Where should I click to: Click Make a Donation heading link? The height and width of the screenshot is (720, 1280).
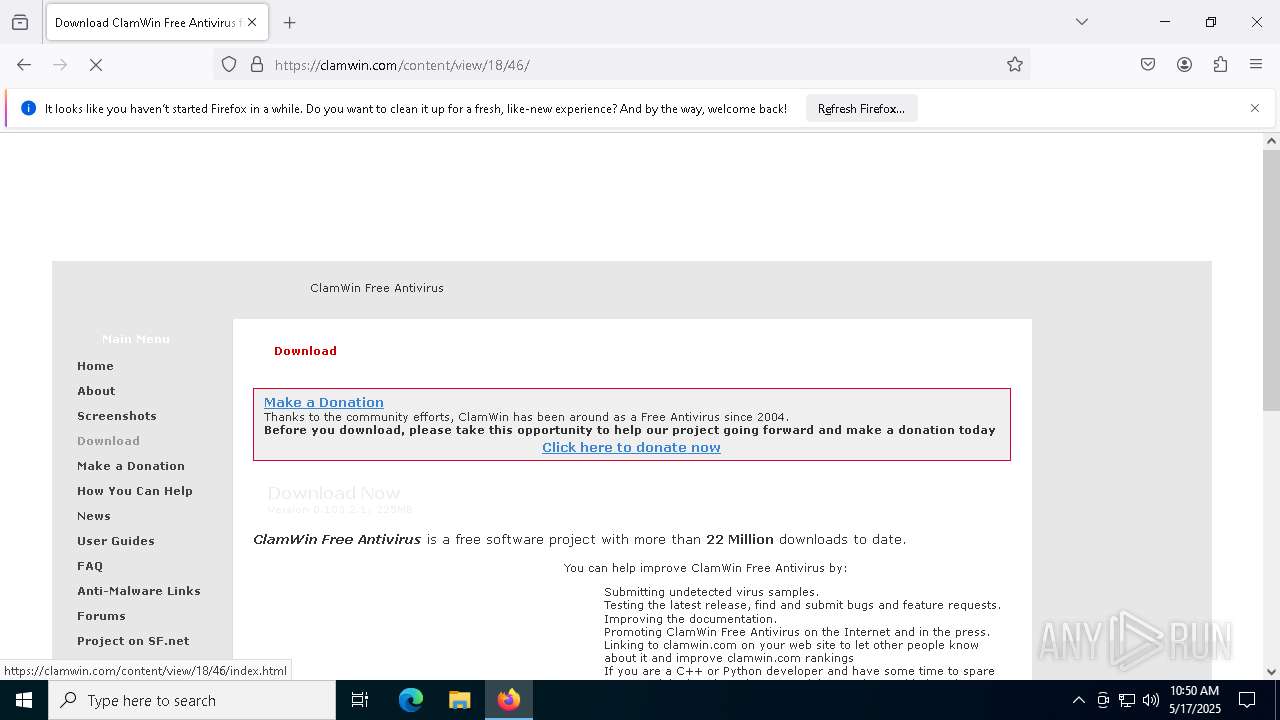(324, 402)
